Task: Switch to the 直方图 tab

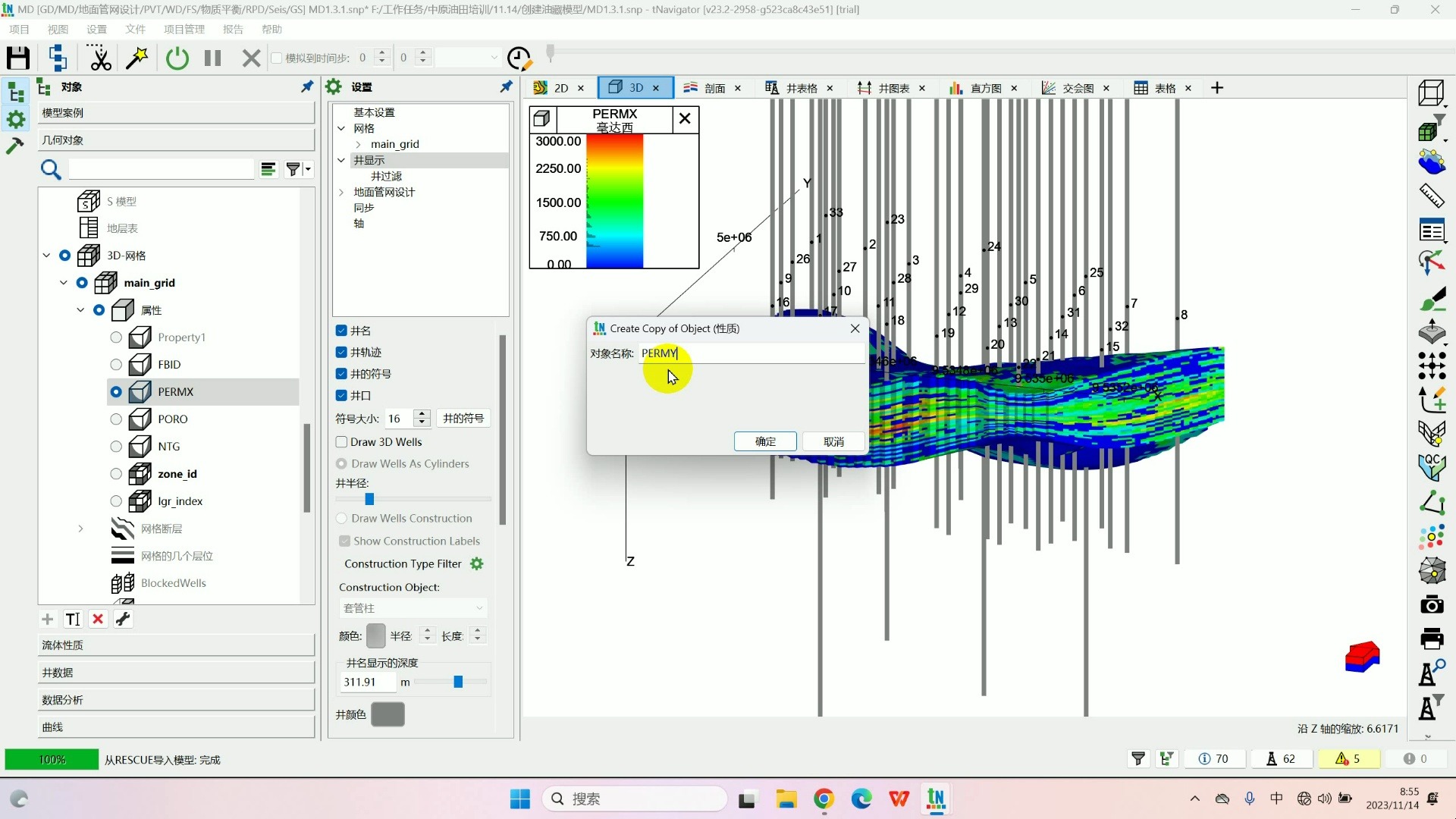Action: (984, 88)
